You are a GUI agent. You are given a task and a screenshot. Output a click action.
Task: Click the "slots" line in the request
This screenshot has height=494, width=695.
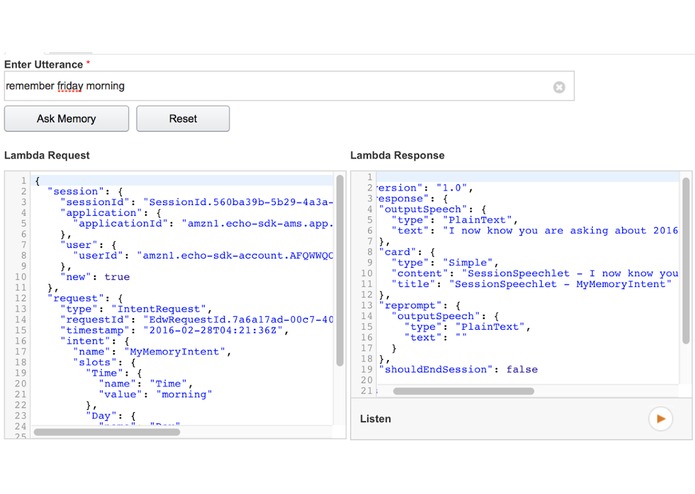pos(104,362)
